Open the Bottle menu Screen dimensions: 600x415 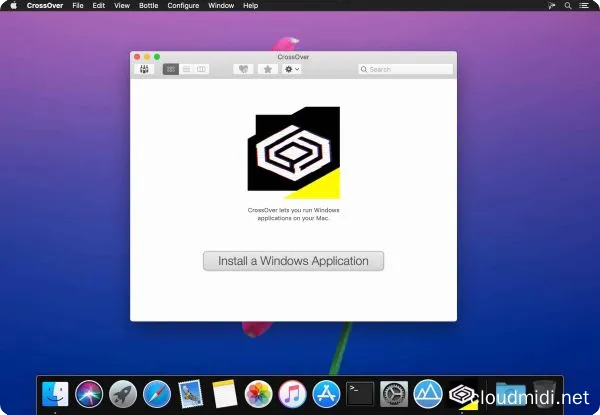(x=148, y=5)
